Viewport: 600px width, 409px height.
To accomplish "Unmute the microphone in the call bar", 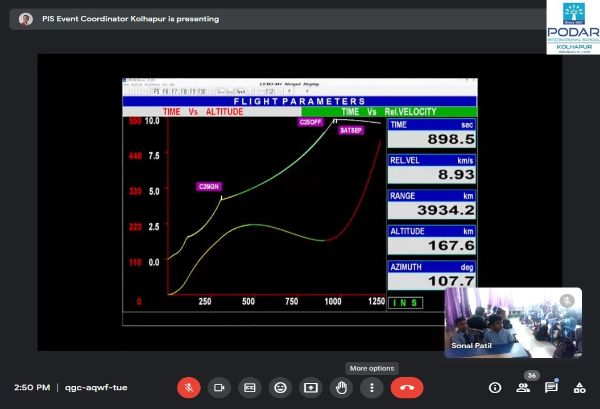I will pos(189,387).
